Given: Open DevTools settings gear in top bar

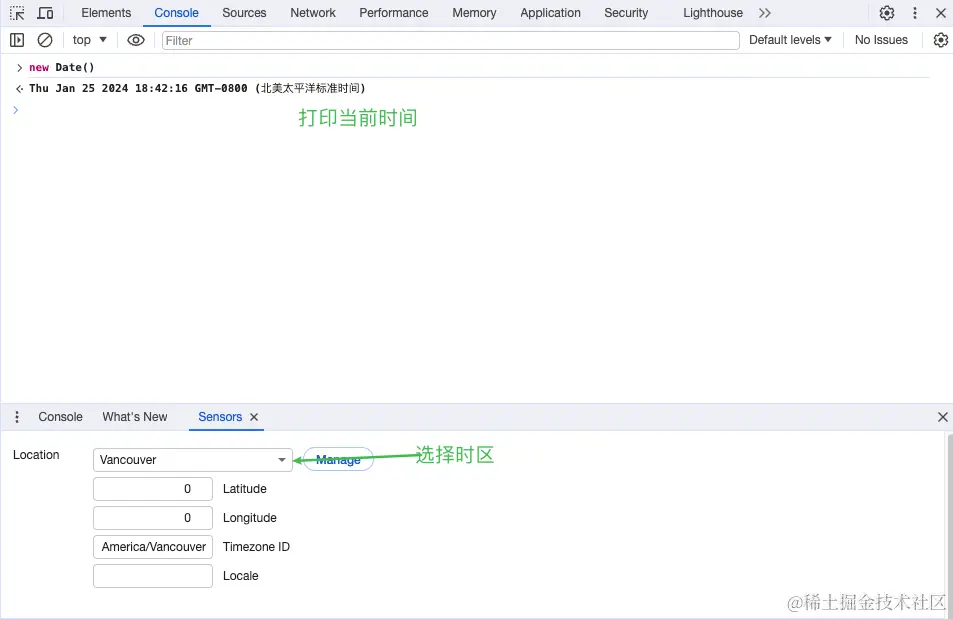Looking at the screenshot, I should pos(887,13).
